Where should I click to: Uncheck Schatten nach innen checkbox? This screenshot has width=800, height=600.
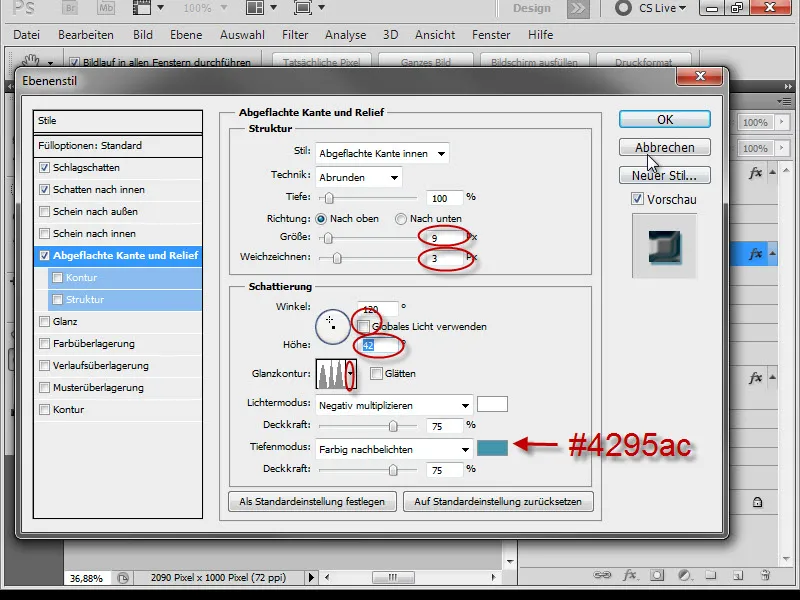coord(44,189)
